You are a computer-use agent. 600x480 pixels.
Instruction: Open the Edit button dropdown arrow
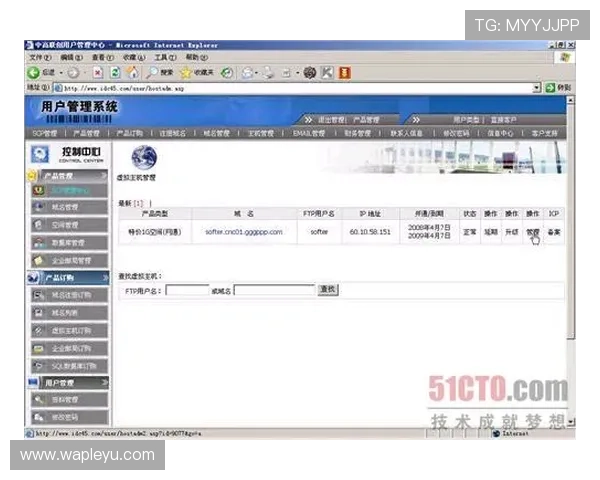pos(297,73)
